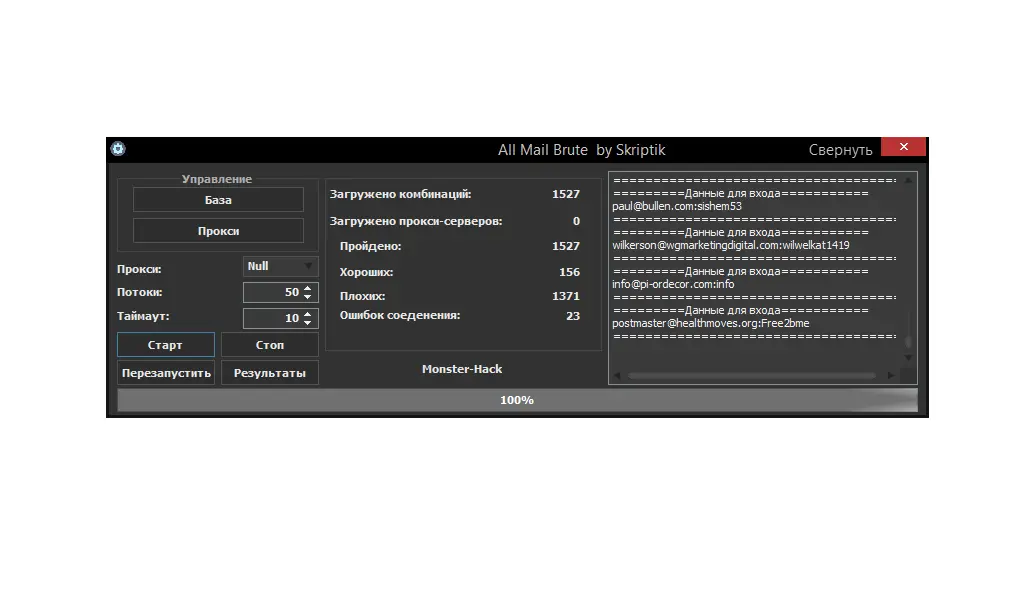
Task: Click the Потоки value field showing 50
Action: pos(276,292)
